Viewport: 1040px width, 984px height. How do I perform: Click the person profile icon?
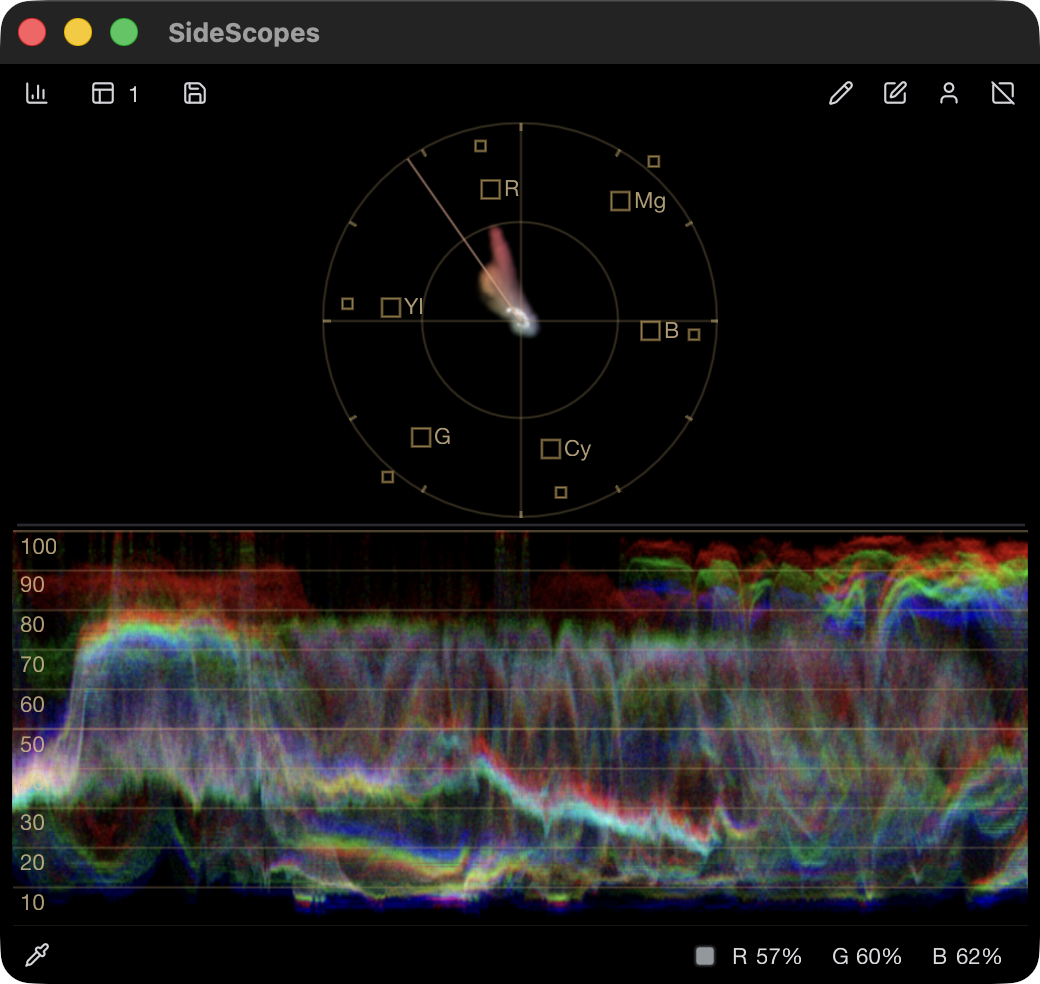click(949, 93)
